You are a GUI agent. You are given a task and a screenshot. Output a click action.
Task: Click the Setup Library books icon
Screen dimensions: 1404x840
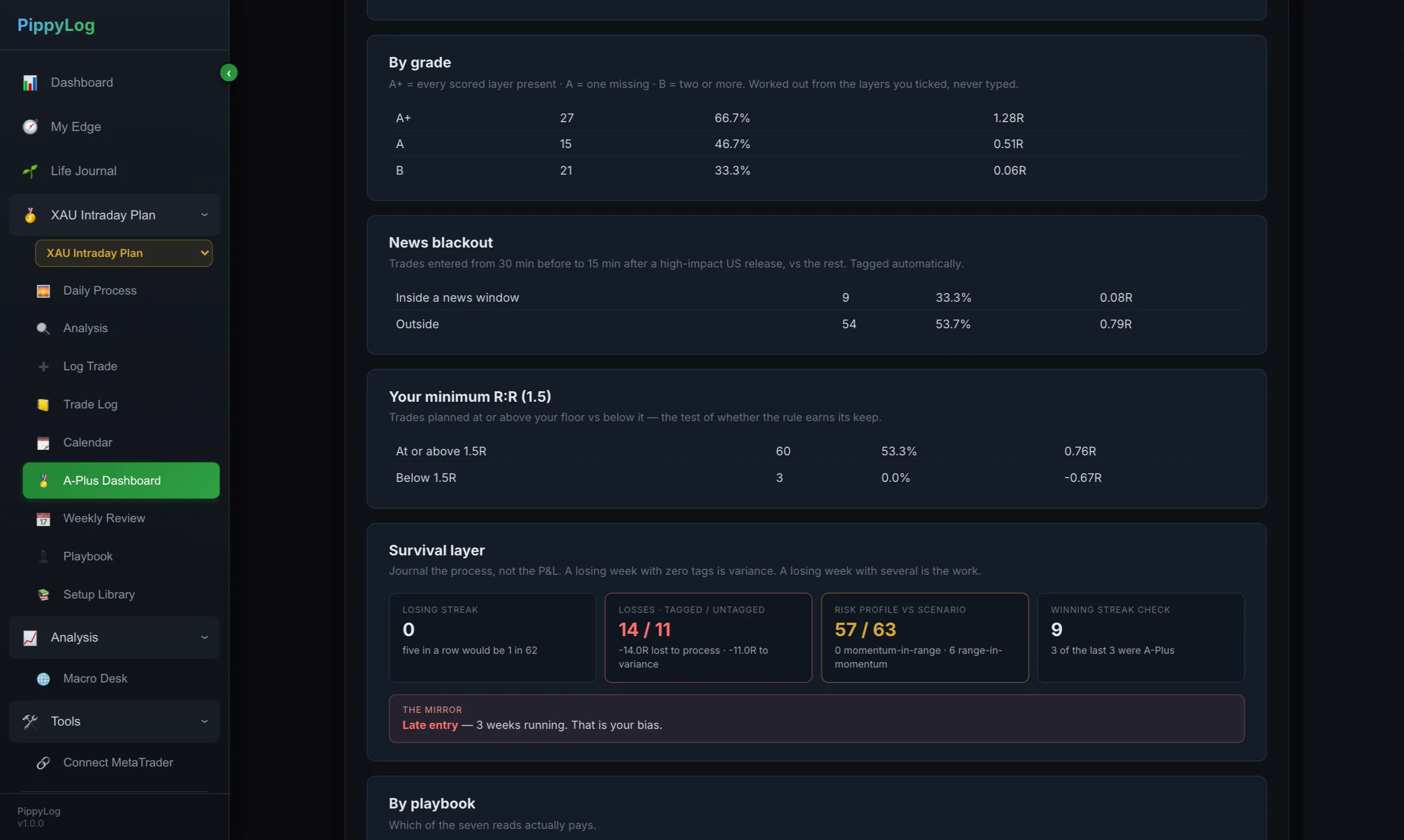pyautogui.click(x=43, y=594)
